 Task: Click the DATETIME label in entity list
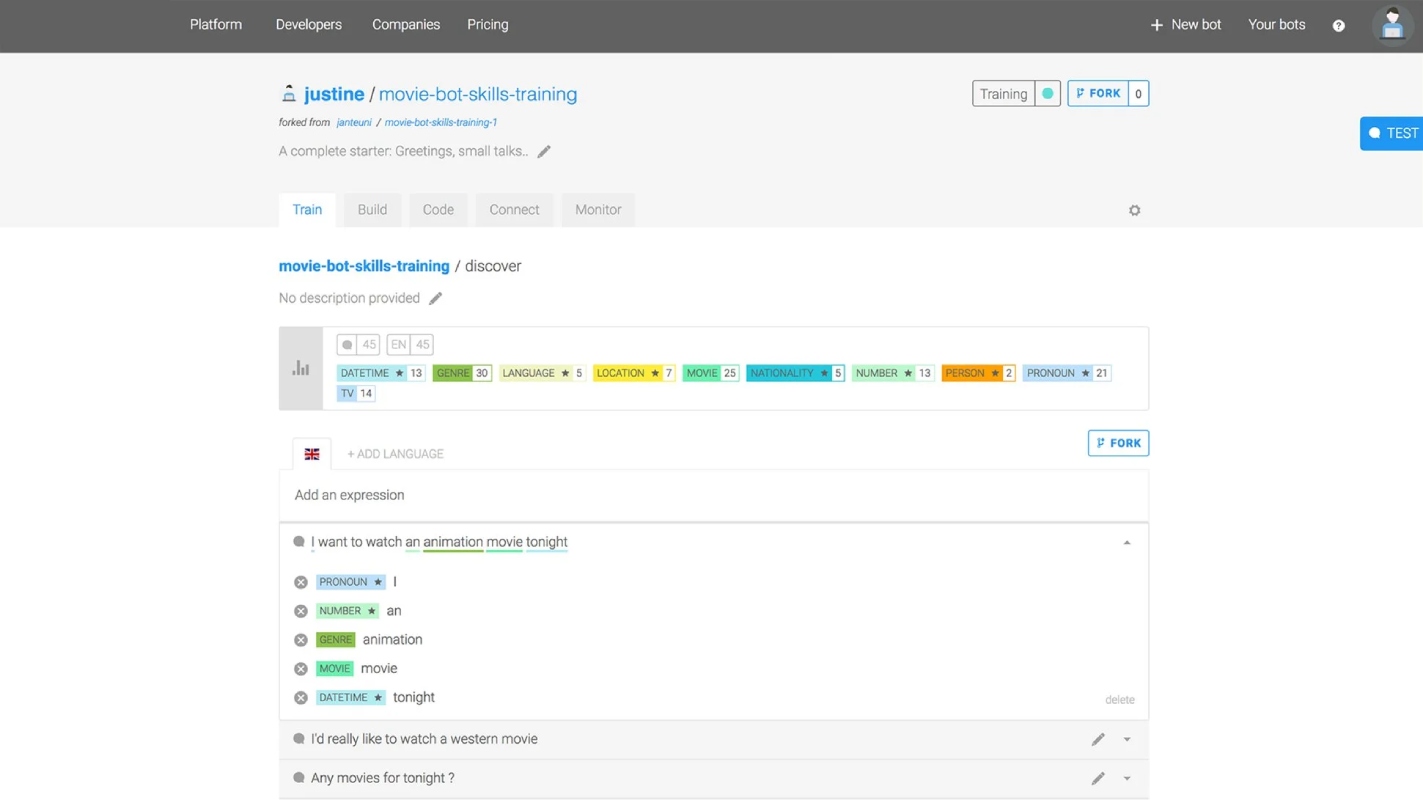coord(351,698)
